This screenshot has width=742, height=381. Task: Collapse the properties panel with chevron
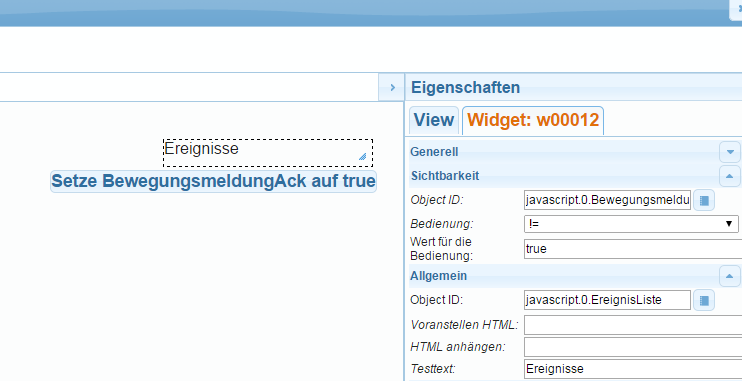pos(392,87)
